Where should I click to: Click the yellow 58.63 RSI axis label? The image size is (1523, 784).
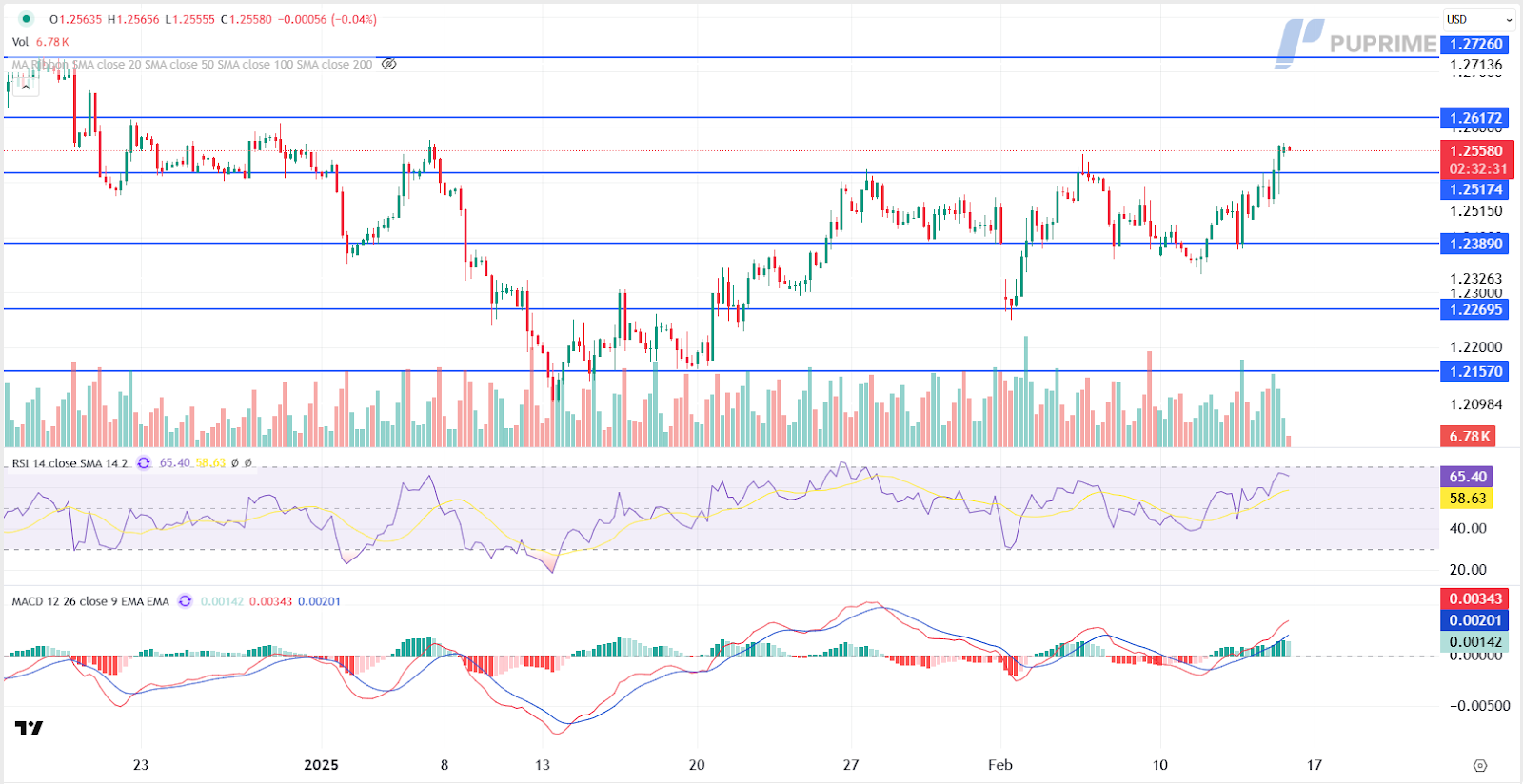coord(1467,499)
